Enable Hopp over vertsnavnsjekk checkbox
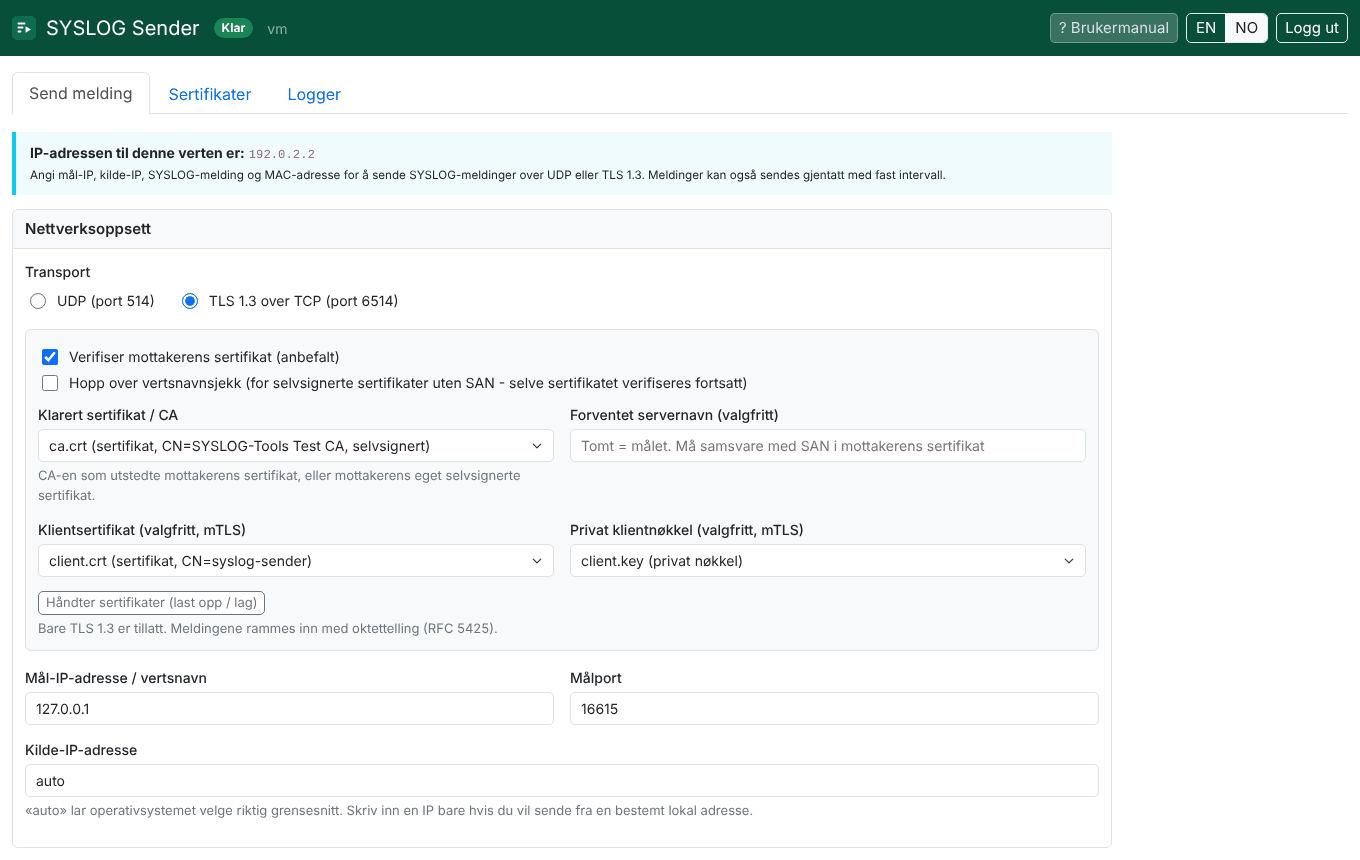This screenshot has width=1360, height=860. [x=50, y=383]
